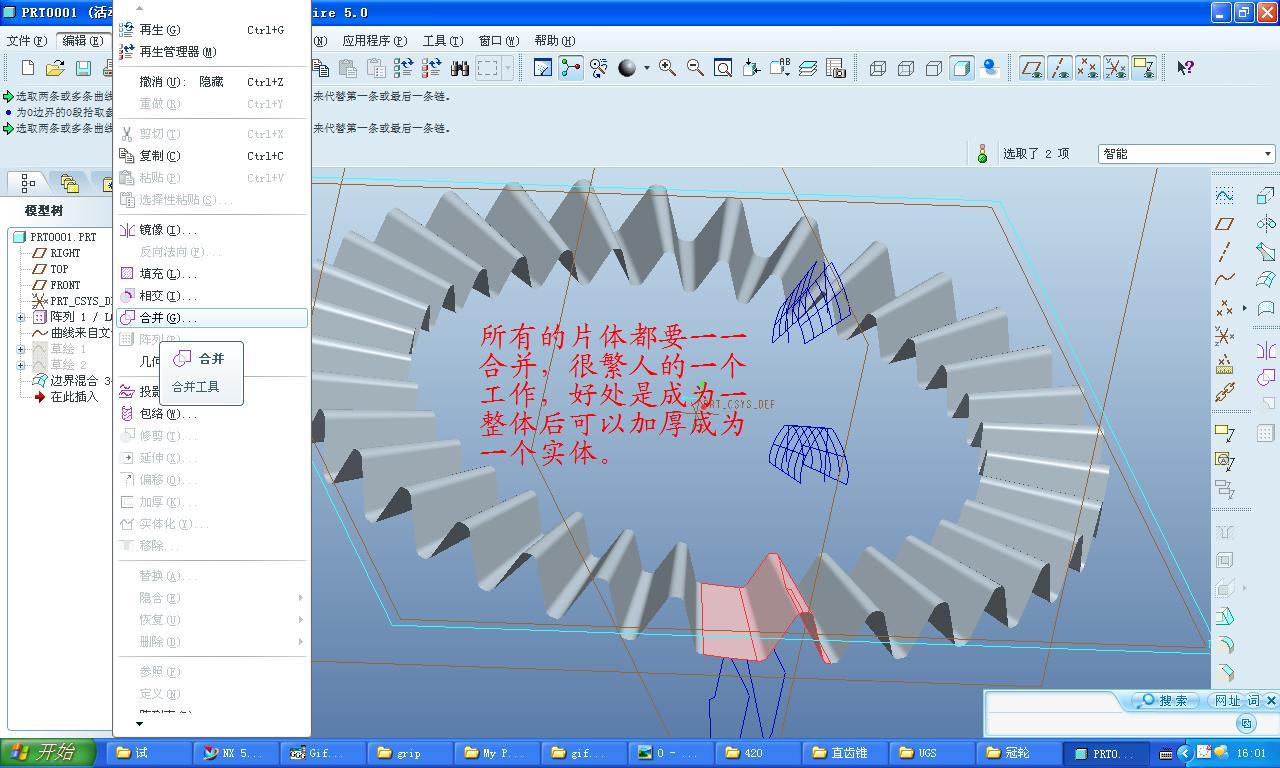Image resolution: width=1280 pixels, height=768 pixels.
Task: Toggle hidden line display mode
Action: point(906,68)
